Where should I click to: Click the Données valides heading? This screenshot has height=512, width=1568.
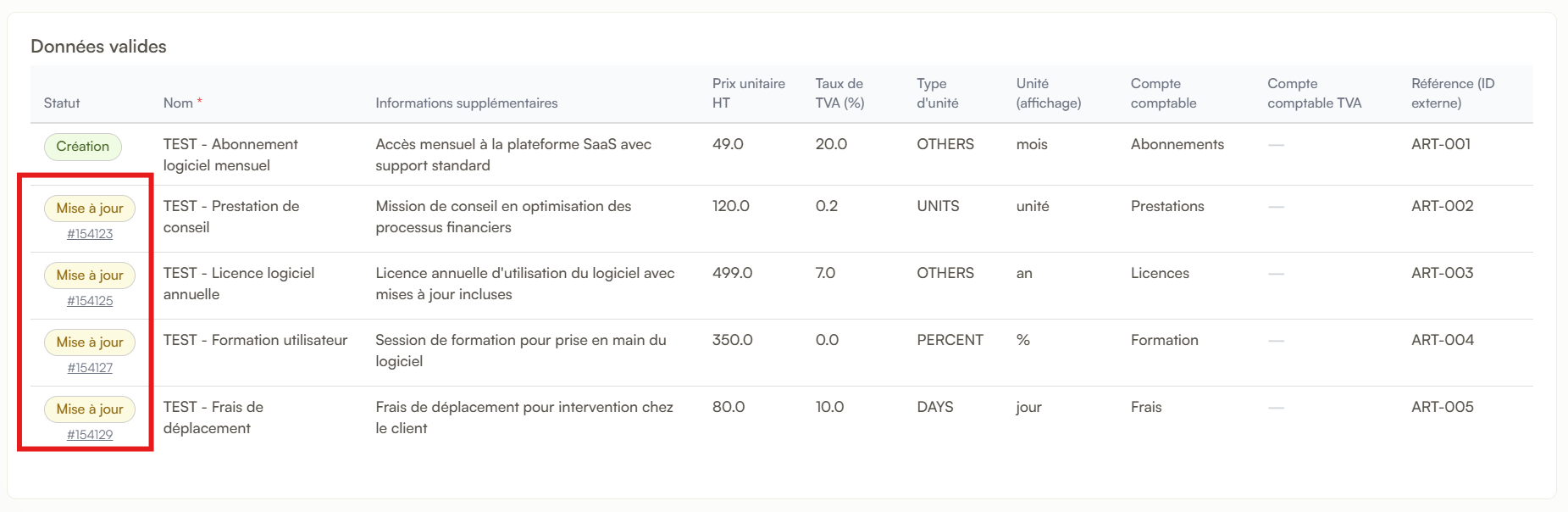[98, 47]
